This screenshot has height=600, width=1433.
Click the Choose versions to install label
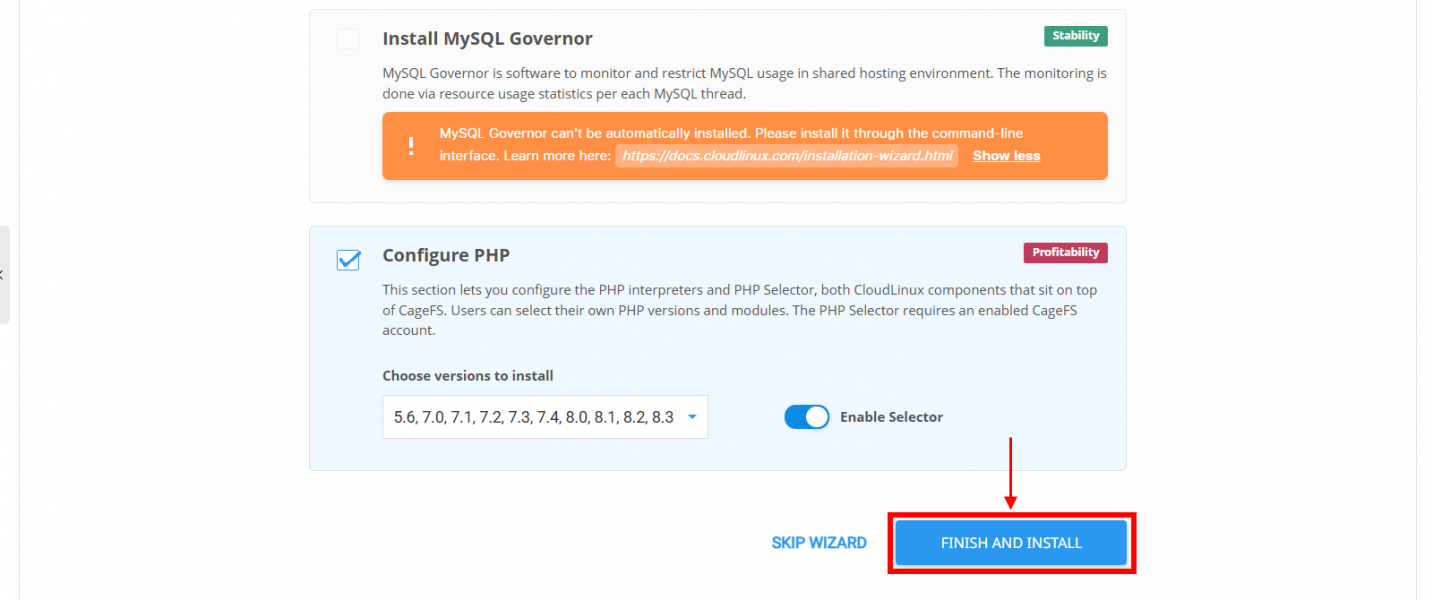click(468, 376)
